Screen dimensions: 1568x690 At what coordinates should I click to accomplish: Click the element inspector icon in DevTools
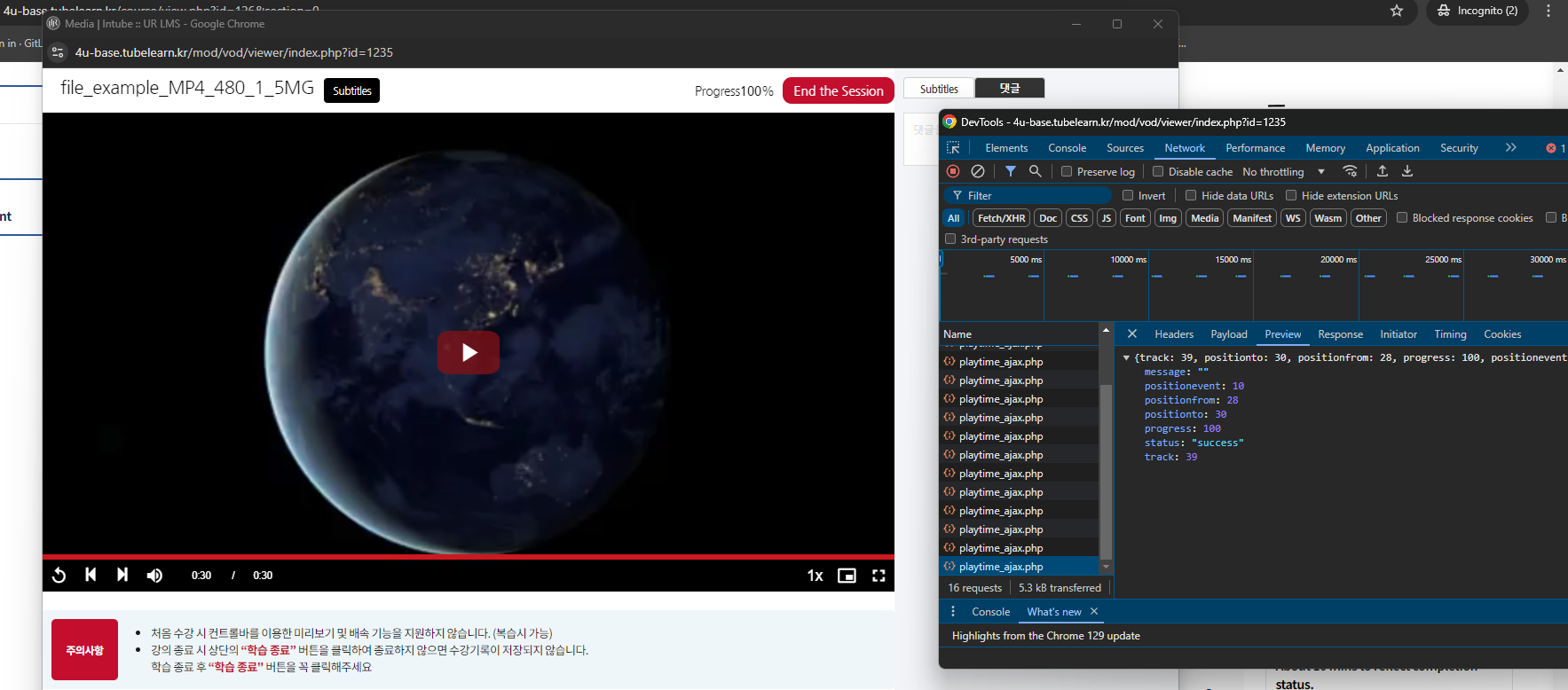953,148
